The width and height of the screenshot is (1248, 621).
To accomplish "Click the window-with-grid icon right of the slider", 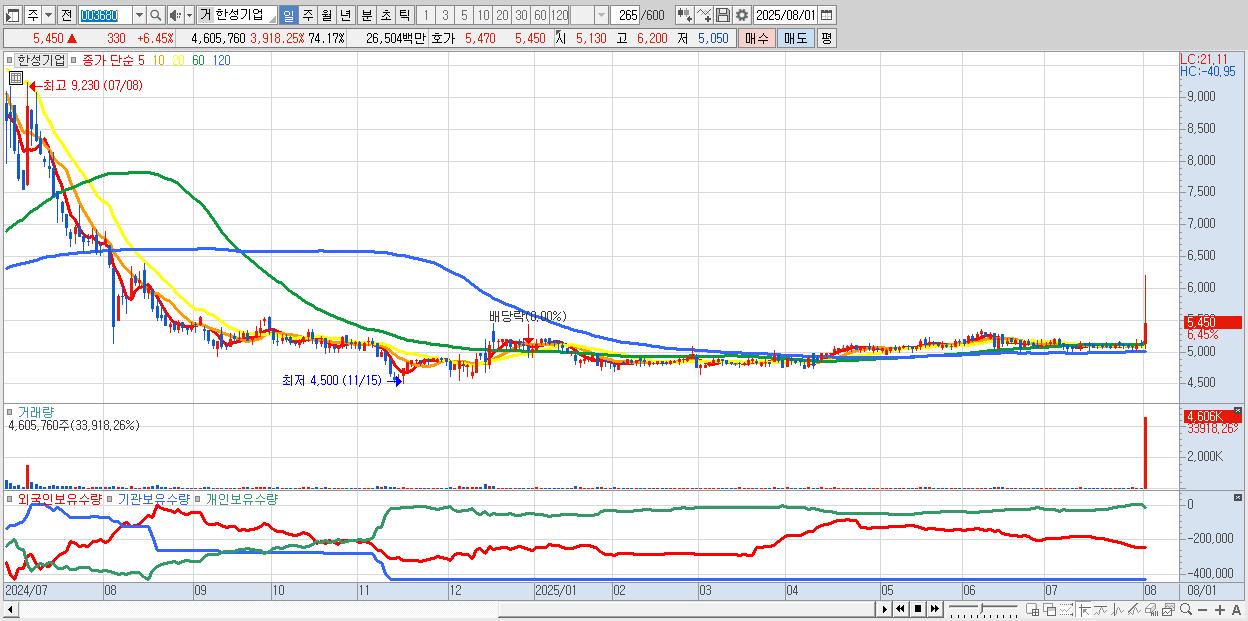I will 1033,609.
